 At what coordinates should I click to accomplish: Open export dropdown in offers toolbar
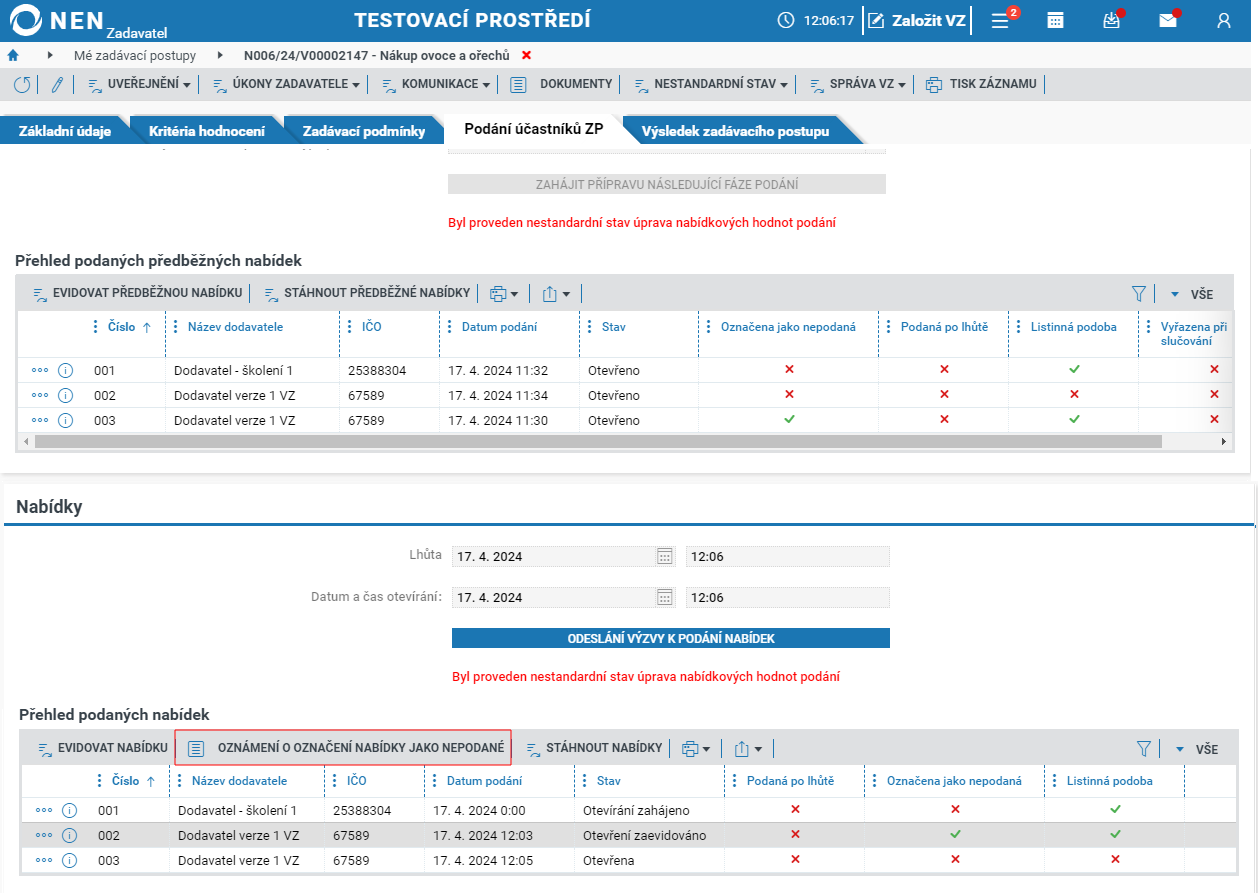coord(748,749)
